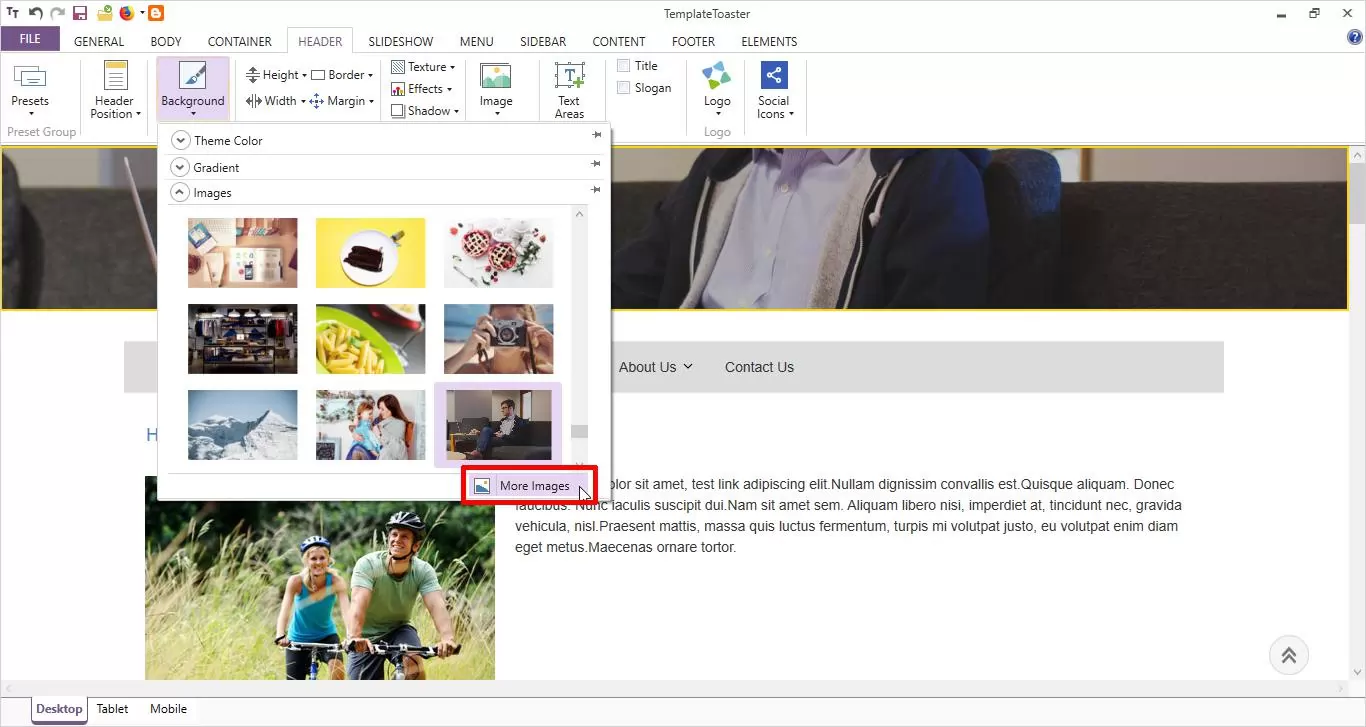The image size is (1366, 727).
Task: Click the Background paintbrush icon
Action: [x=192, y=77]
